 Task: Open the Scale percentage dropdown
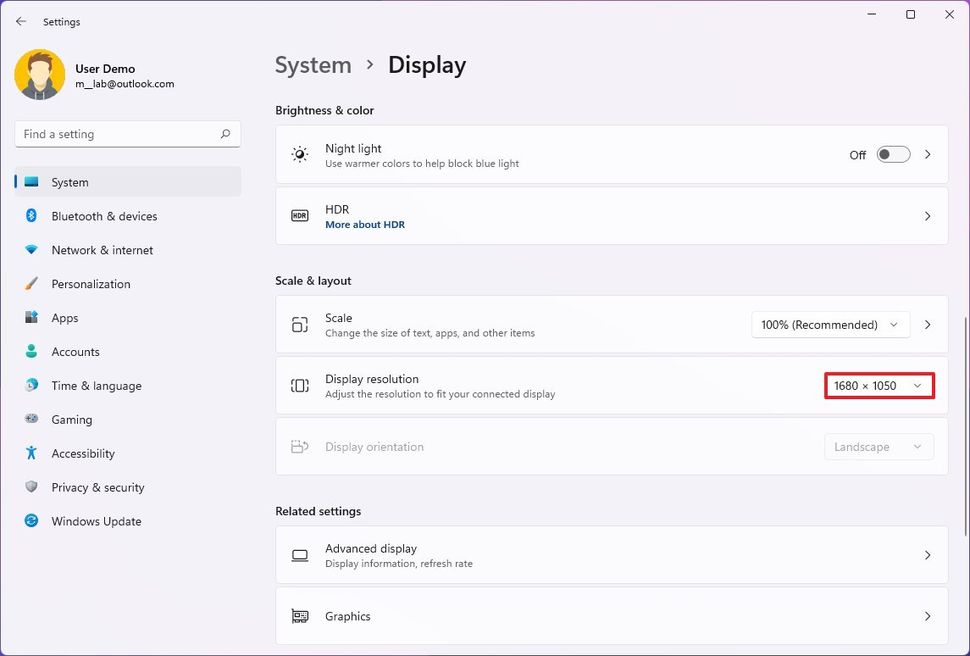[831, 325]
